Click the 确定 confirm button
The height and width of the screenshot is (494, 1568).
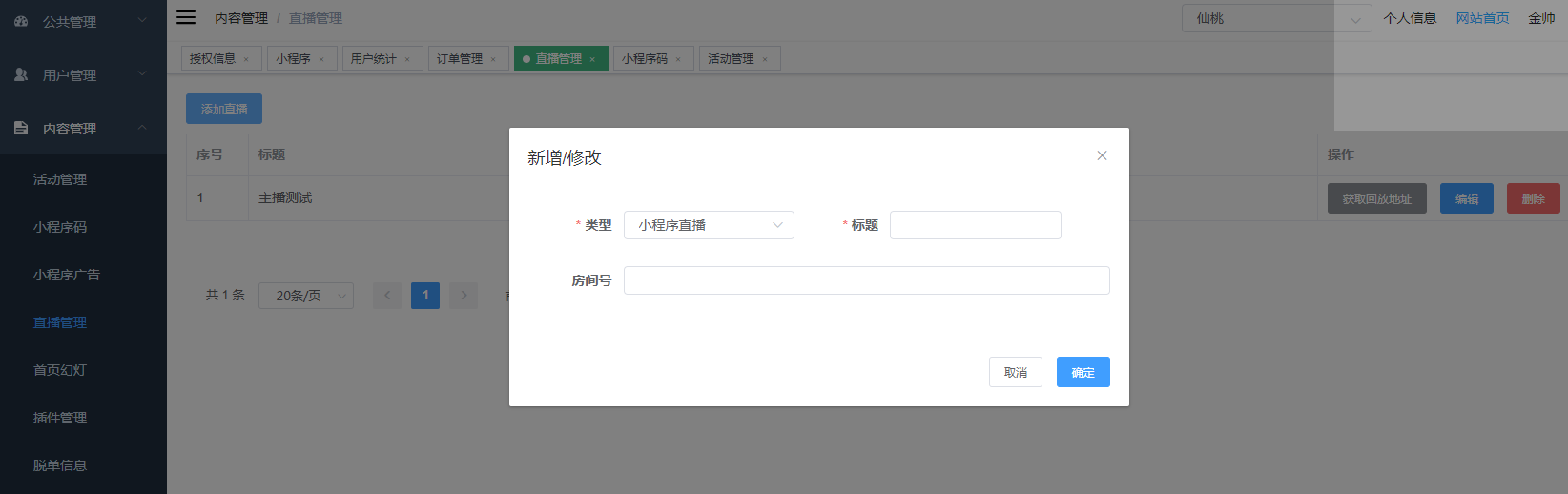coord(1083,372)
